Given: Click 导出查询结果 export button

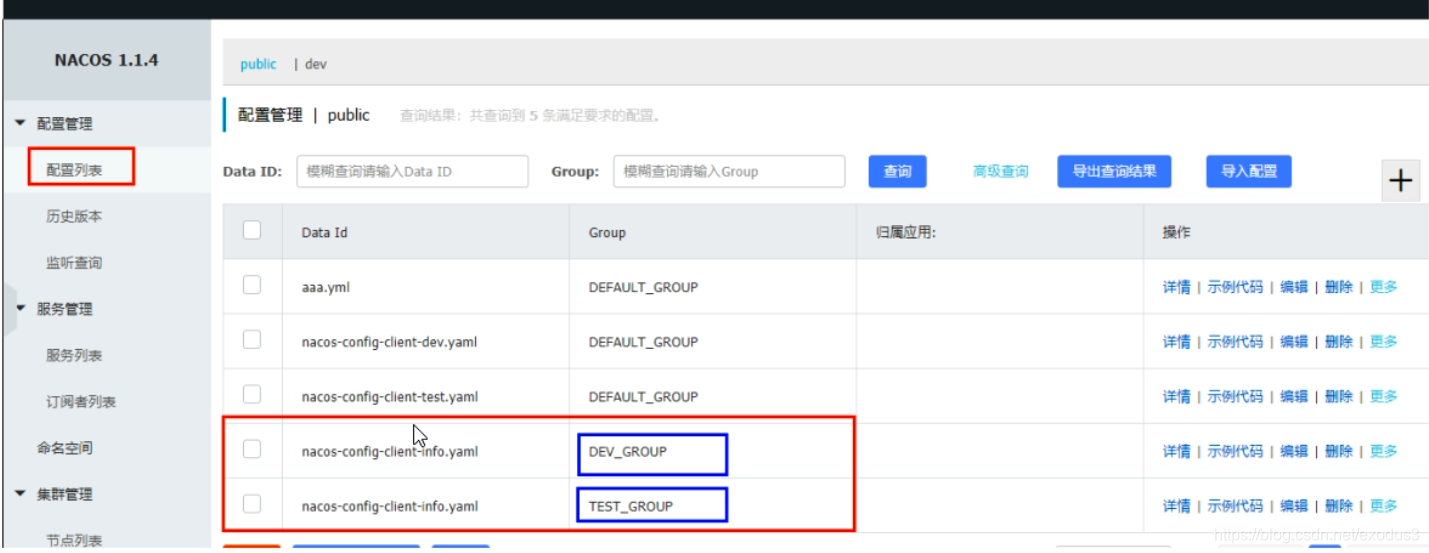Looking at the screenshot, I should tap(1114, 171).
